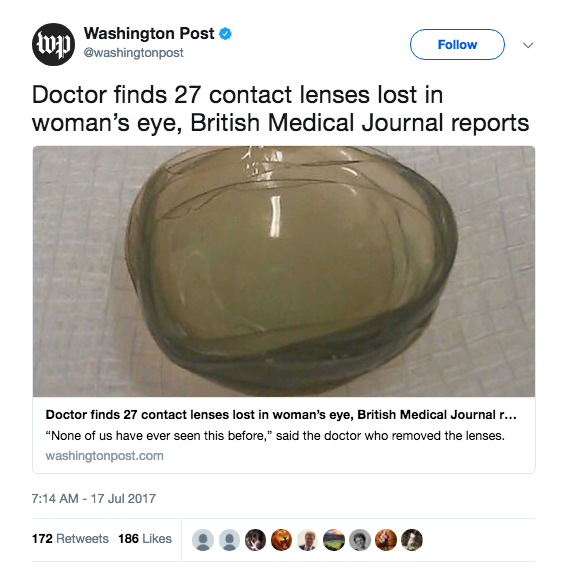
Task: Open the man-in-suit liker avatar
Action: (307, 540)
